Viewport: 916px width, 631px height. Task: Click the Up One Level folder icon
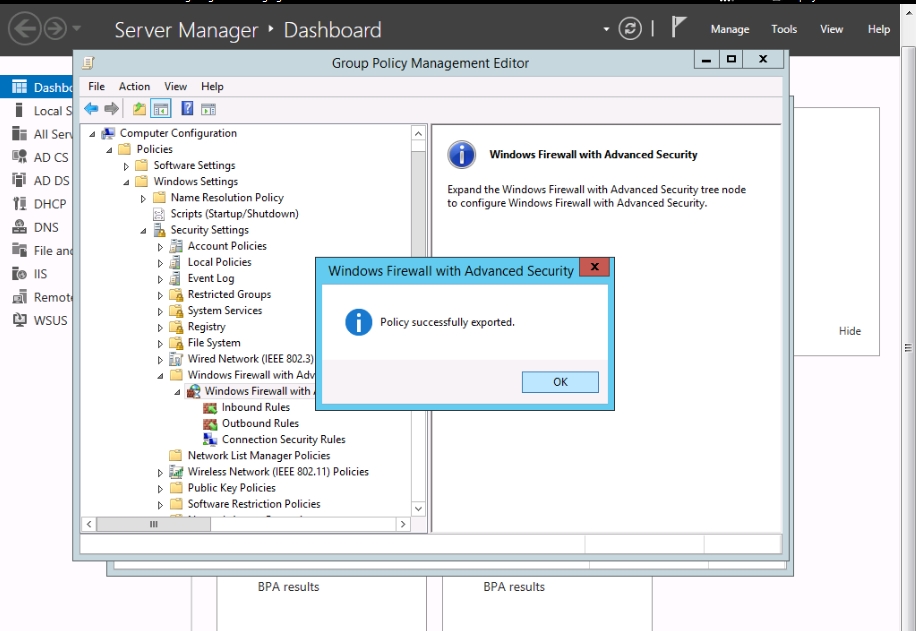pyautogui.click(x=139, y=109)
